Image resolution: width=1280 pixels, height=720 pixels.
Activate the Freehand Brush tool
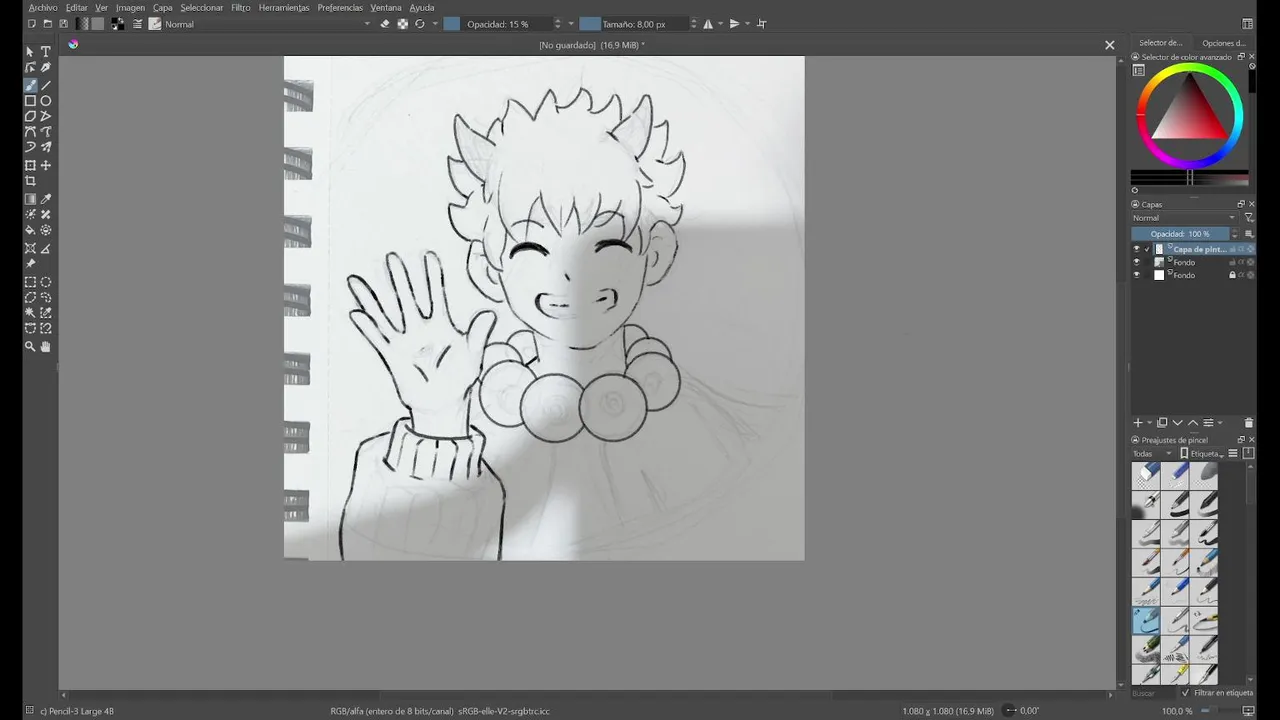30,85
